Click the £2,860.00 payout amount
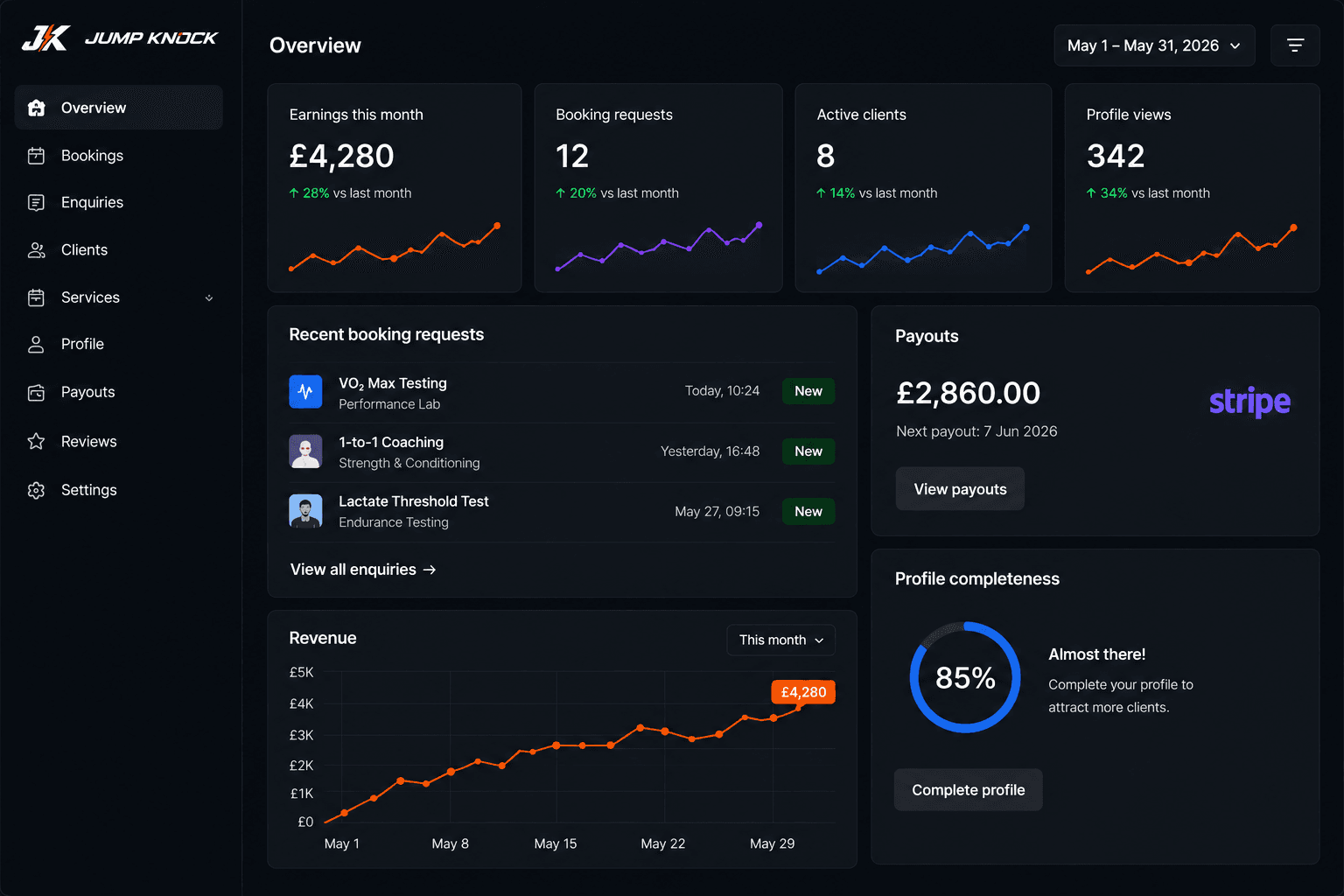Image resolution: width=1344 pixels, height=896 pixels. [x=968, y=393]
